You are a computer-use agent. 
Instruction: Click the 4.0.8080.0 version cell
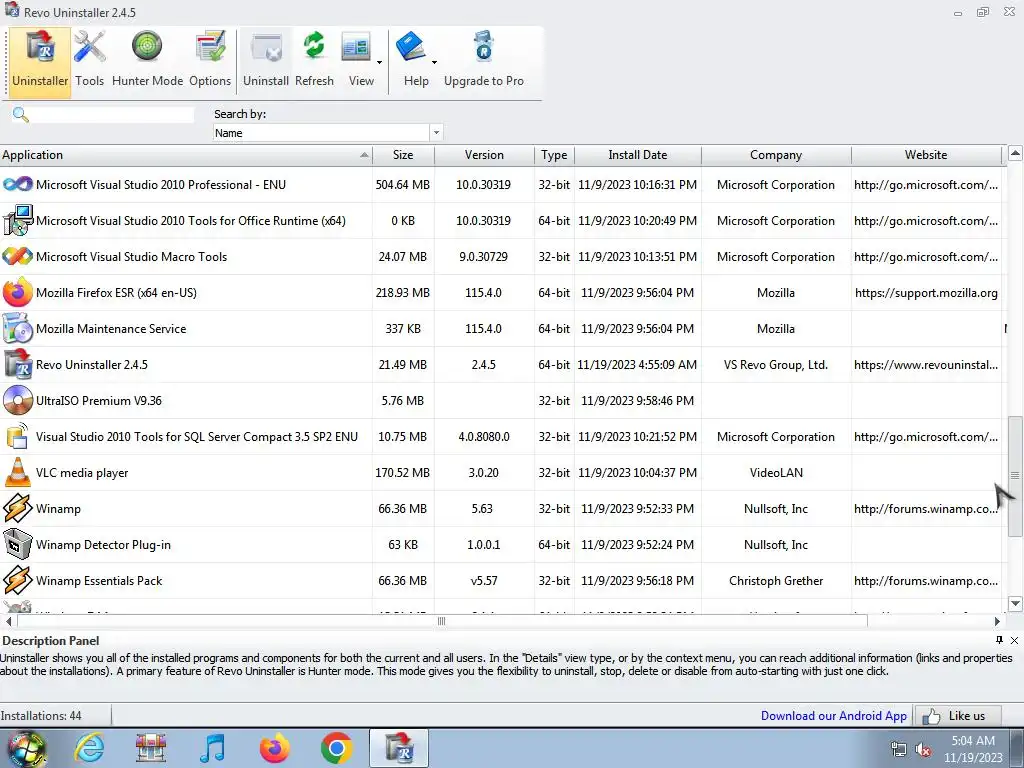484,436
